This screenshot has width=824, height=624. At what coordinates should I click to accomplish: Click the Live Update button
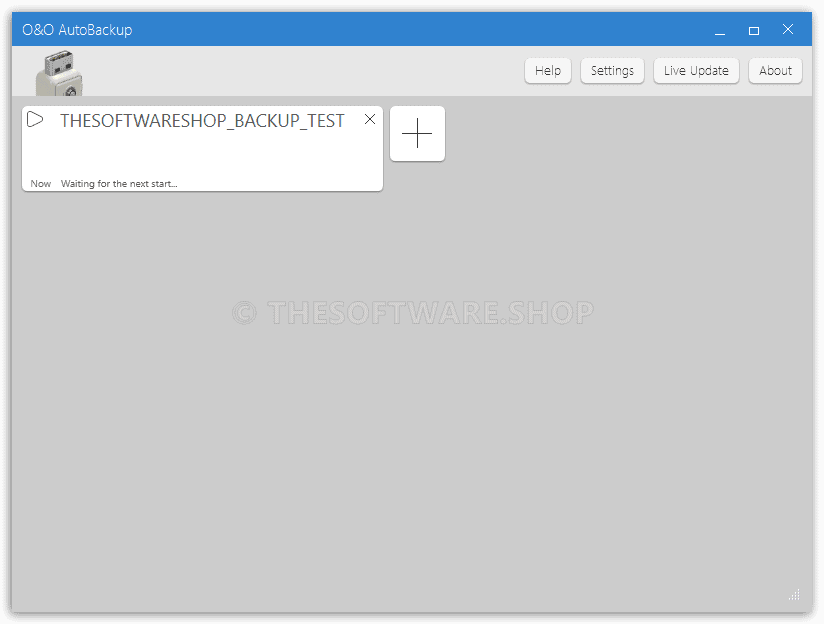click(696, 70)
